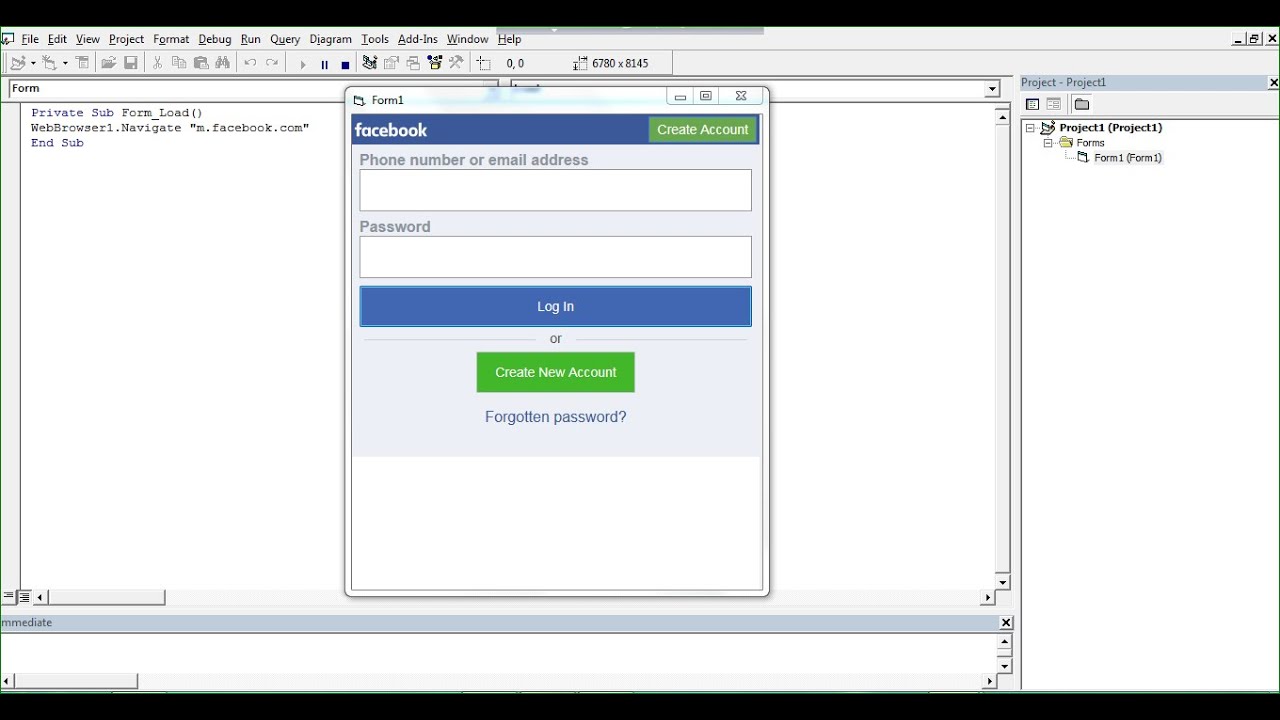The height and width of the screenshot is (720, 1280).
Task: Open the Project Explorer toolbar icon
Action: pyautogui.click(x=370, y=63)
